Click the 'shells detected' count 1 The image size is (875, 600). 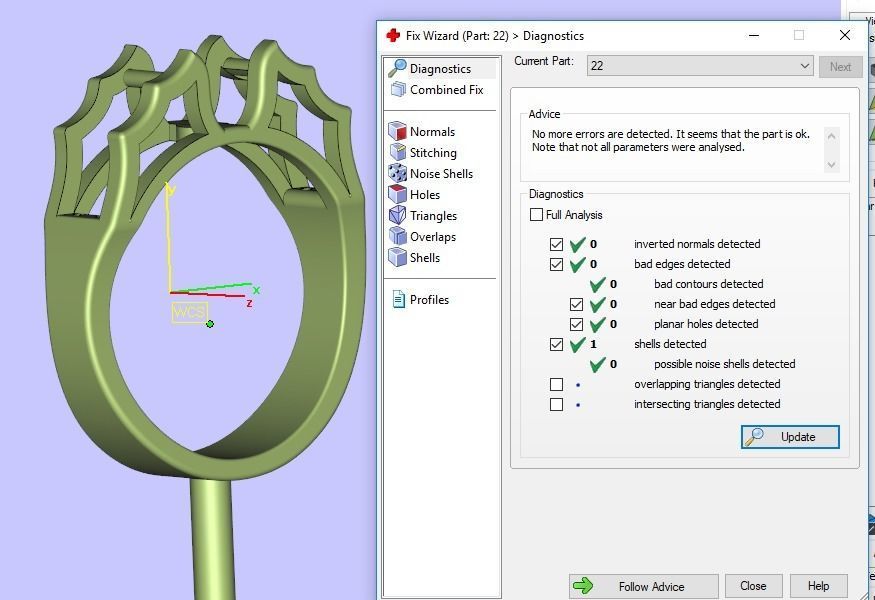(x=593, y=344)
